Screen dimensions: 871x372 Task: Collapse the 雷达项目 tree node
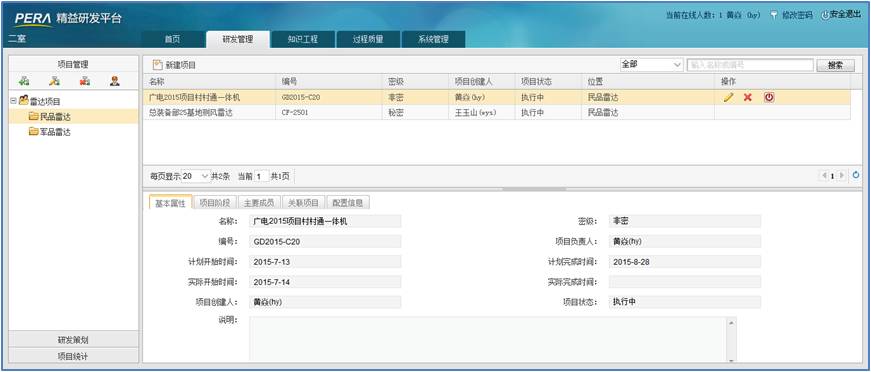point(13,101)
